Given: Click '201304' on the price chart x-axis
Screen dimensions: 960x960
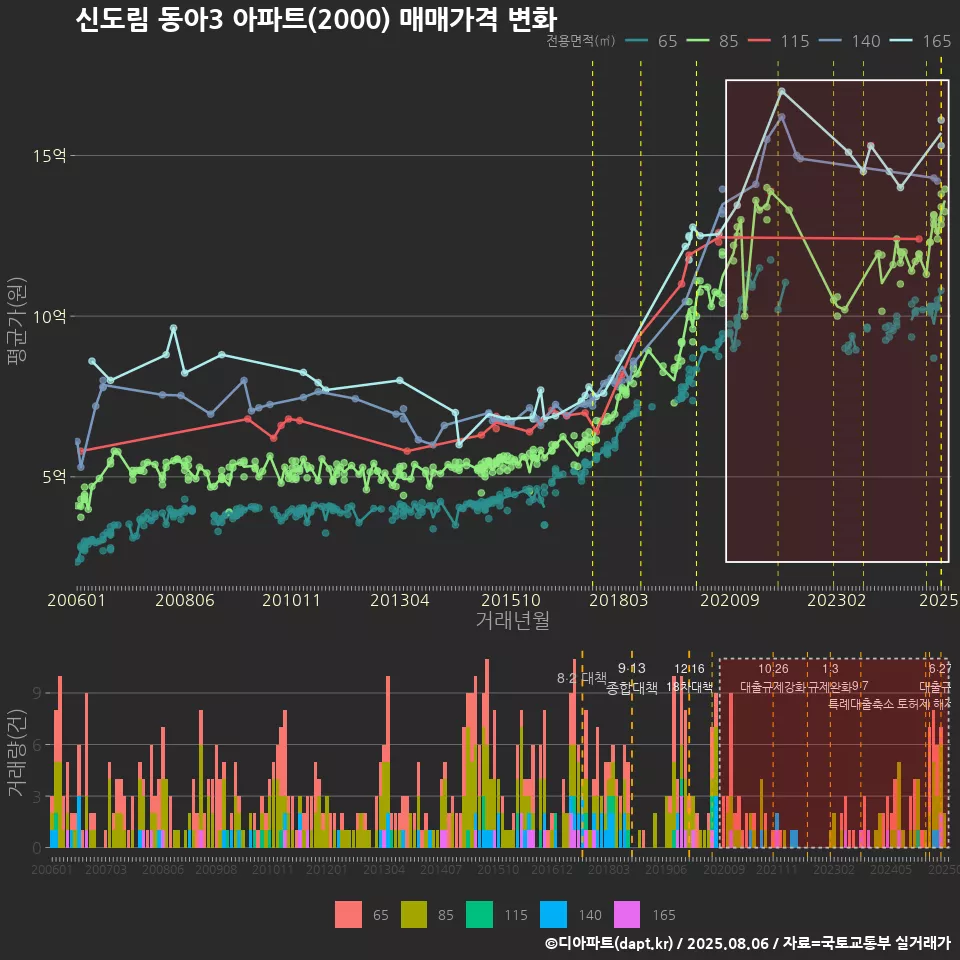Looking at the screenshot, I should tap(400, 600).
